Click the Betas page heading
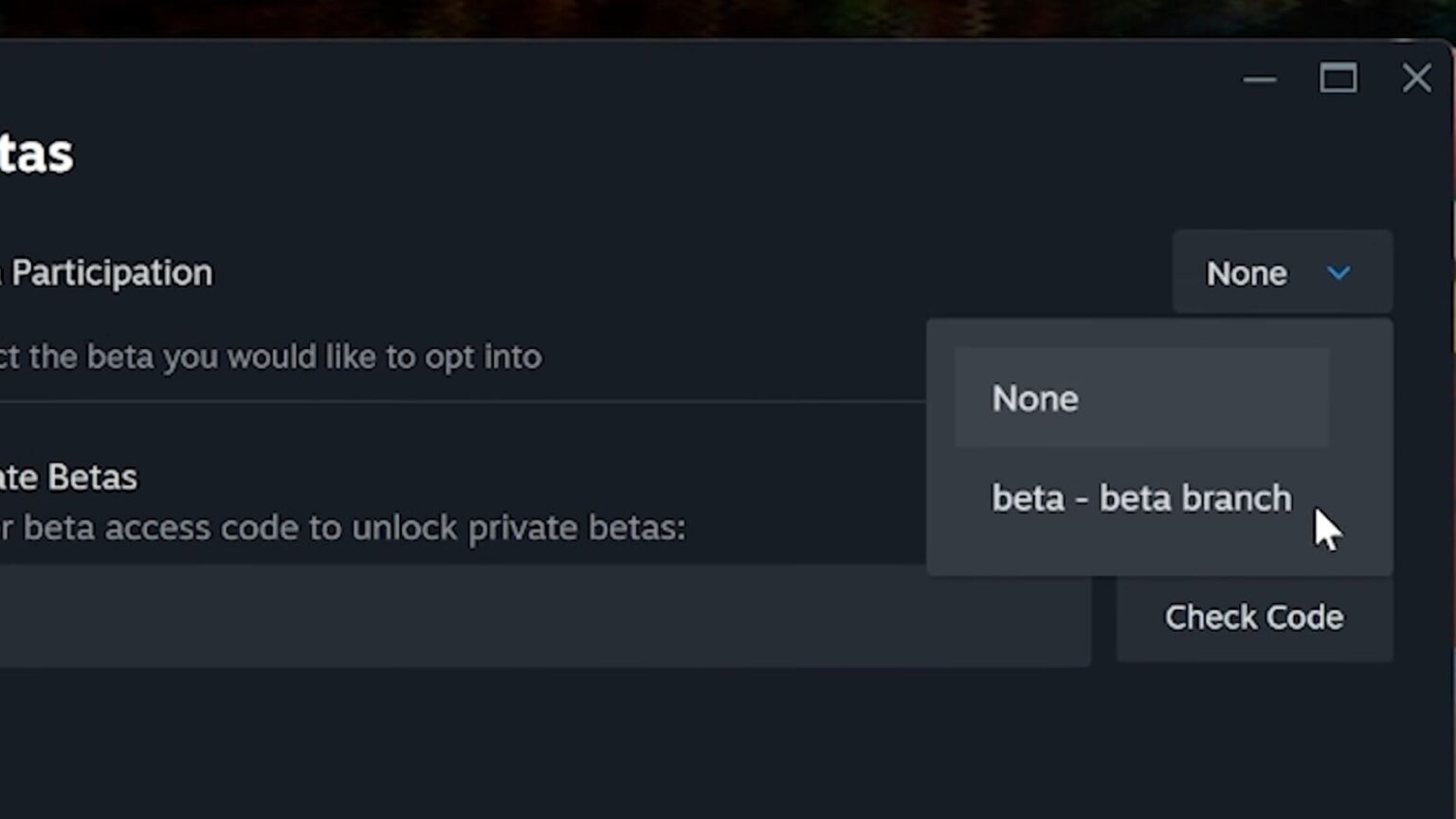 point(36,155)
